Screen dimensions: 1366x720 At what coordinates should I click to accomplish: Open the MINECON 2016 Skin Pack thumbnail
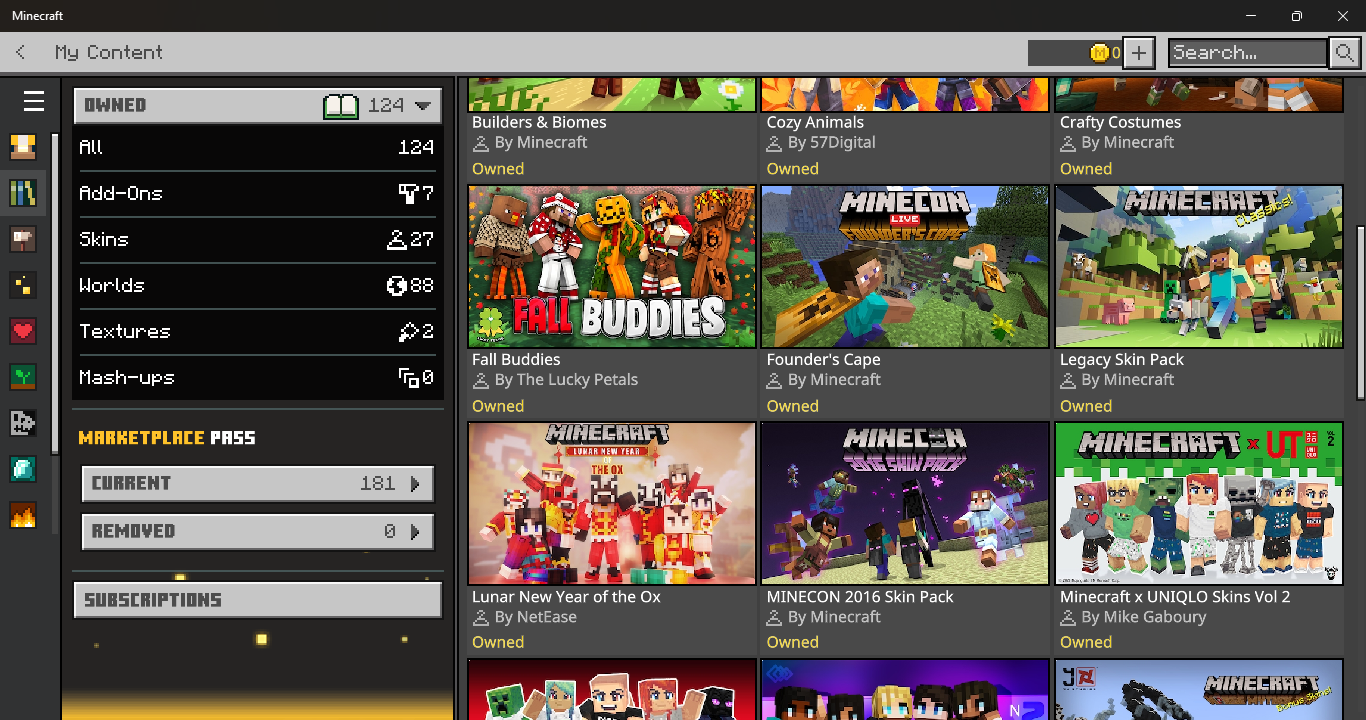click(905, 503)
